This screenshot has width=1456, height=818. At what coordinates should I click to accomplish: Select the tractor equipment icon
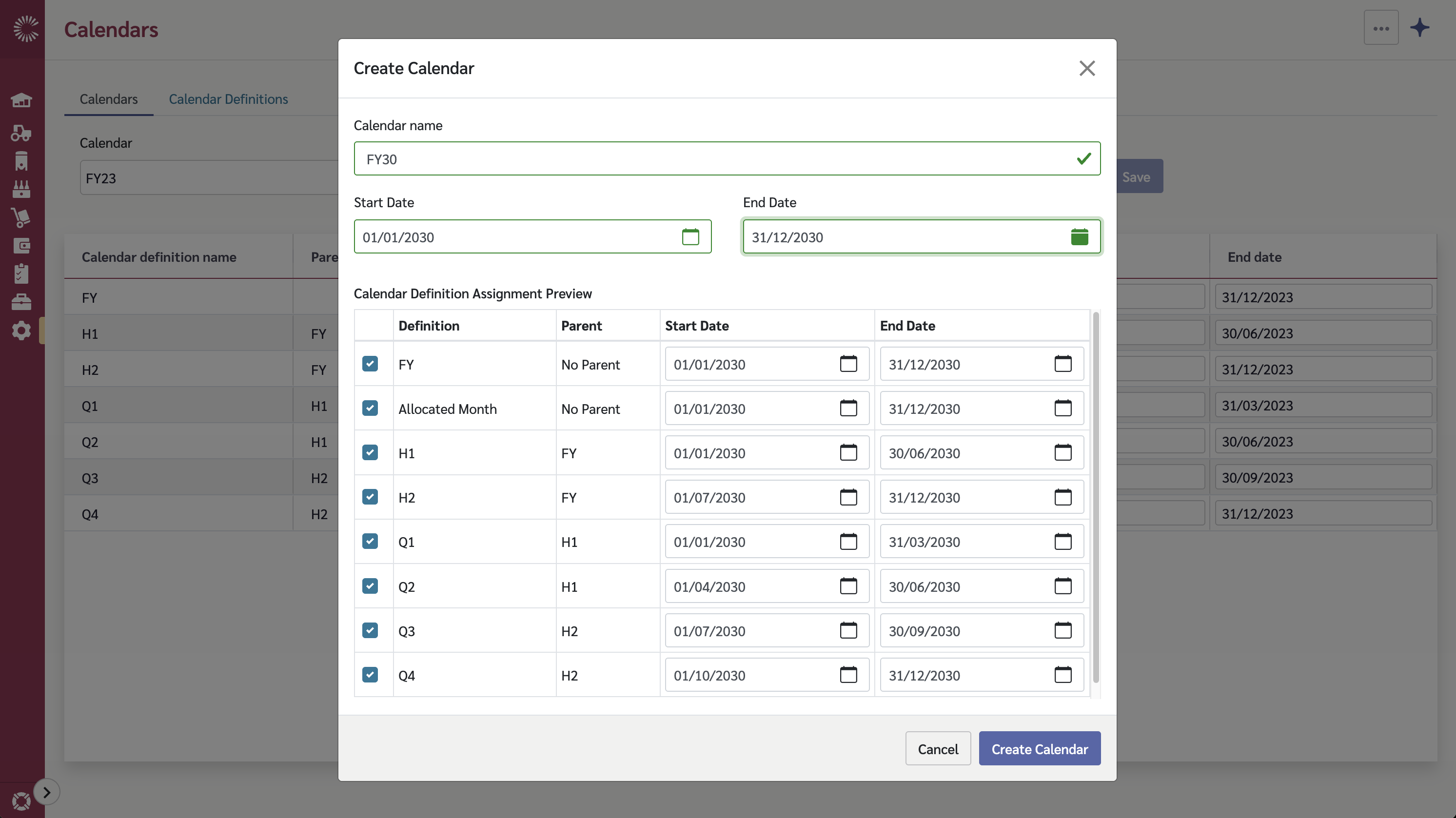[21, 133]
